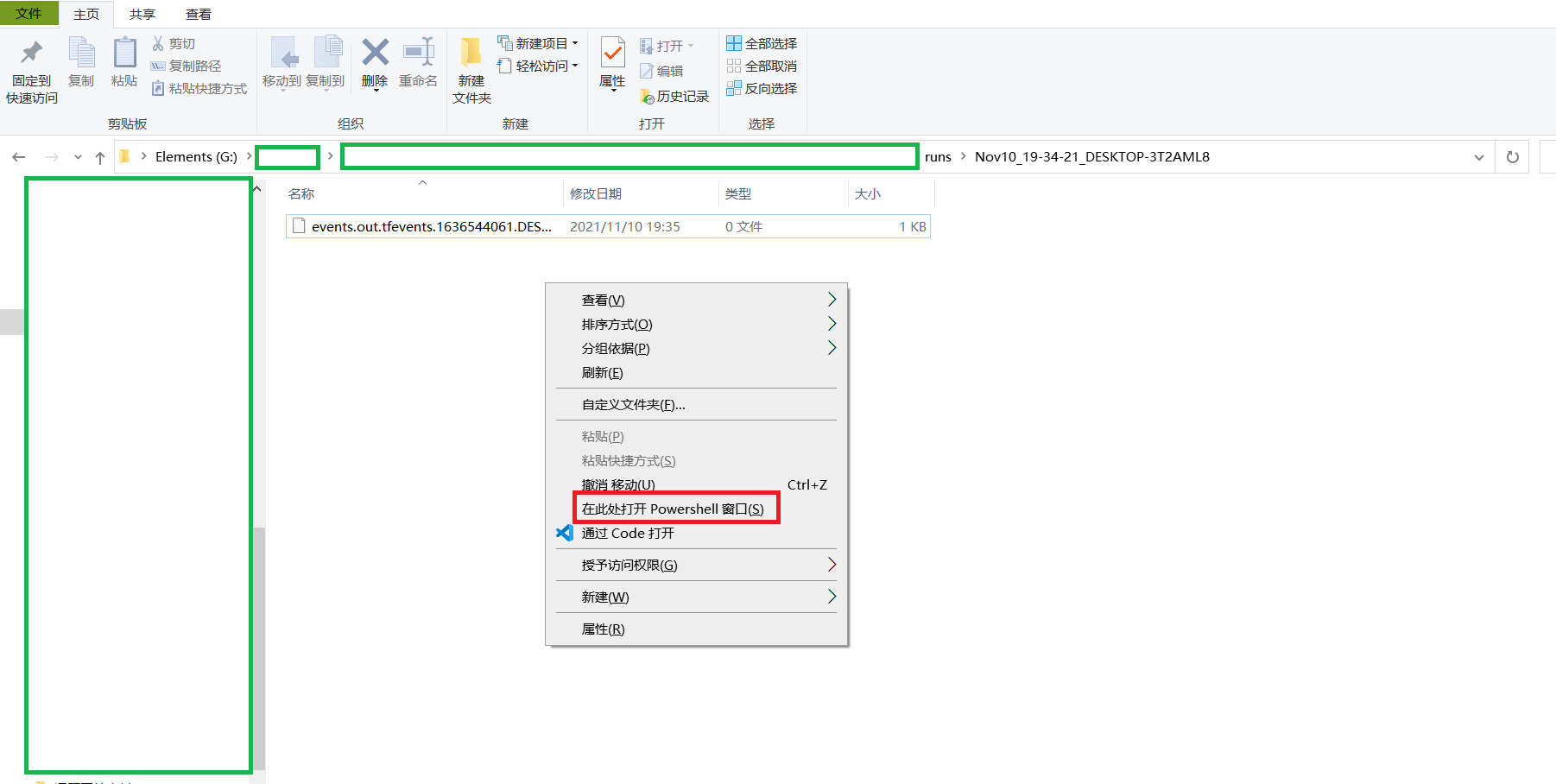Click Select All in ribbon
1556x784 pixels.
tap(762, 43)
